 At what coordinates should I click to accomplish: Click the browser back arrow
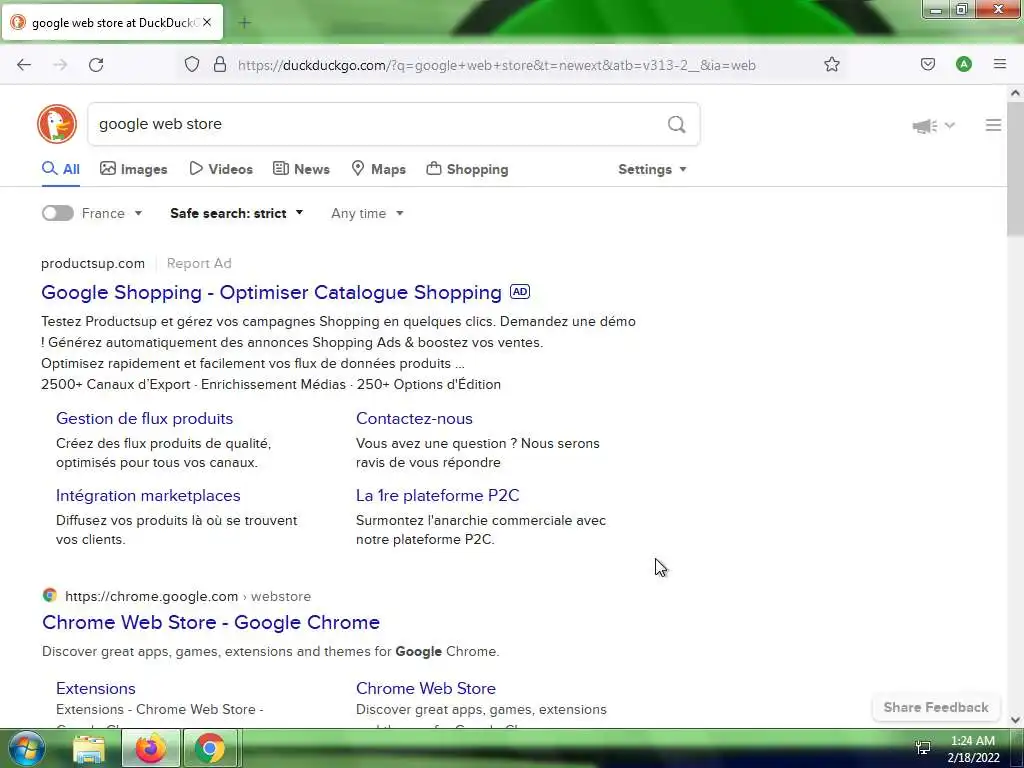point(24,65)
